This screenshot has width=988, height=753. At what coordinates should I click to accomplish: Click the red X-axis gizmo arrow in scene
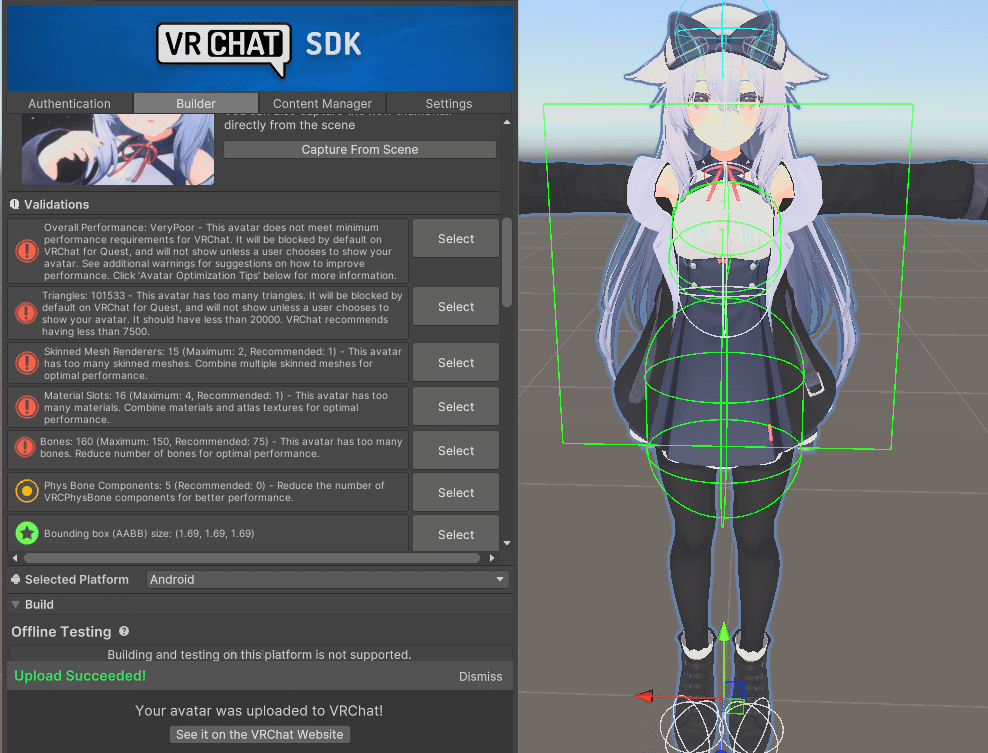tap(645, 696)
